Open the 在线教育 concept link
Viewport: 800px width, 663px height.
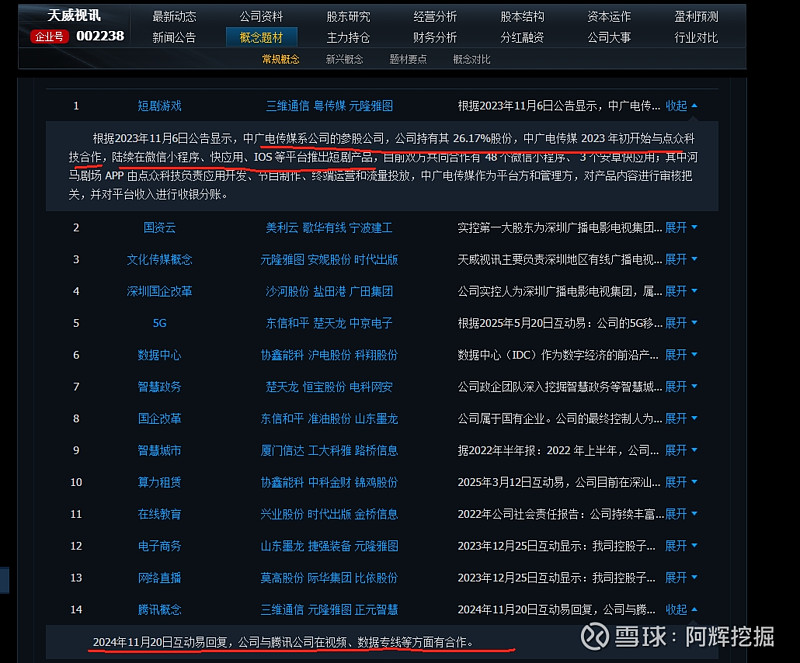point(160,514)
